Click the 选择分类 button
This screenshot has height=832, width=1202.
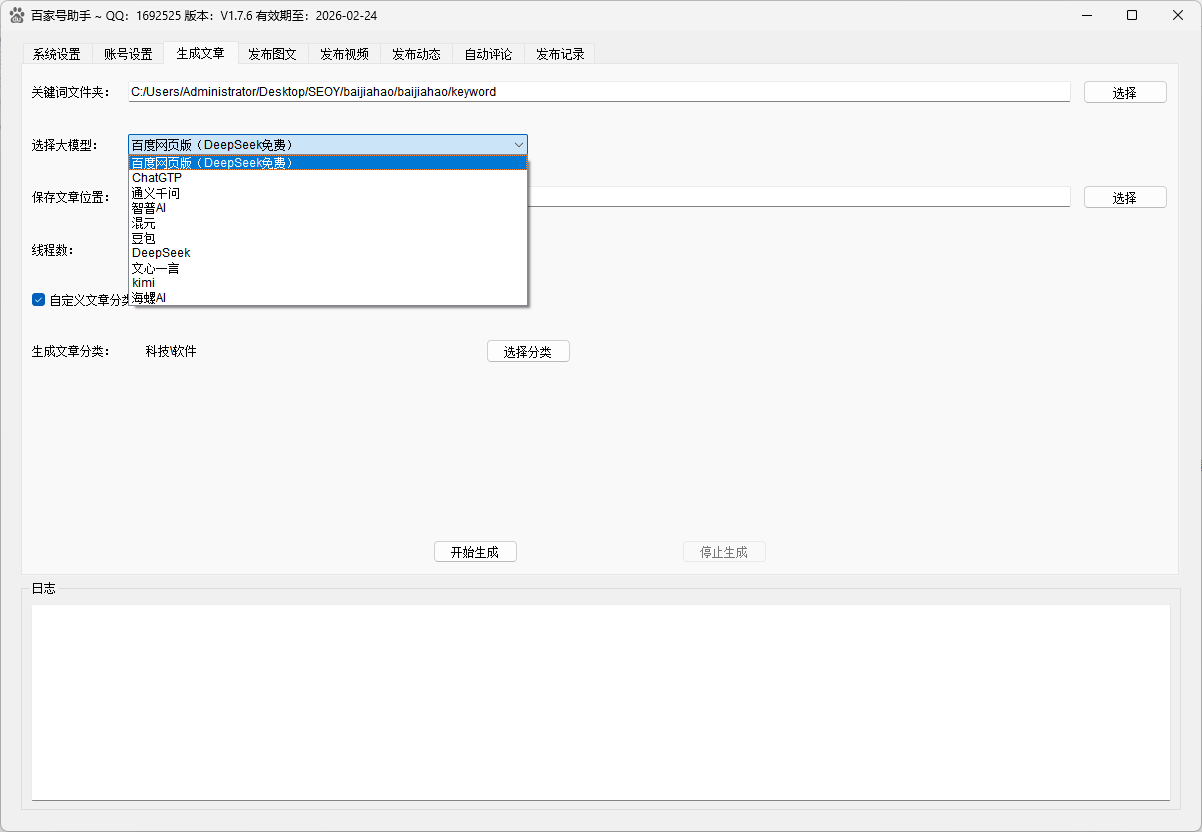pyautogui.click(x=528, y=351)
